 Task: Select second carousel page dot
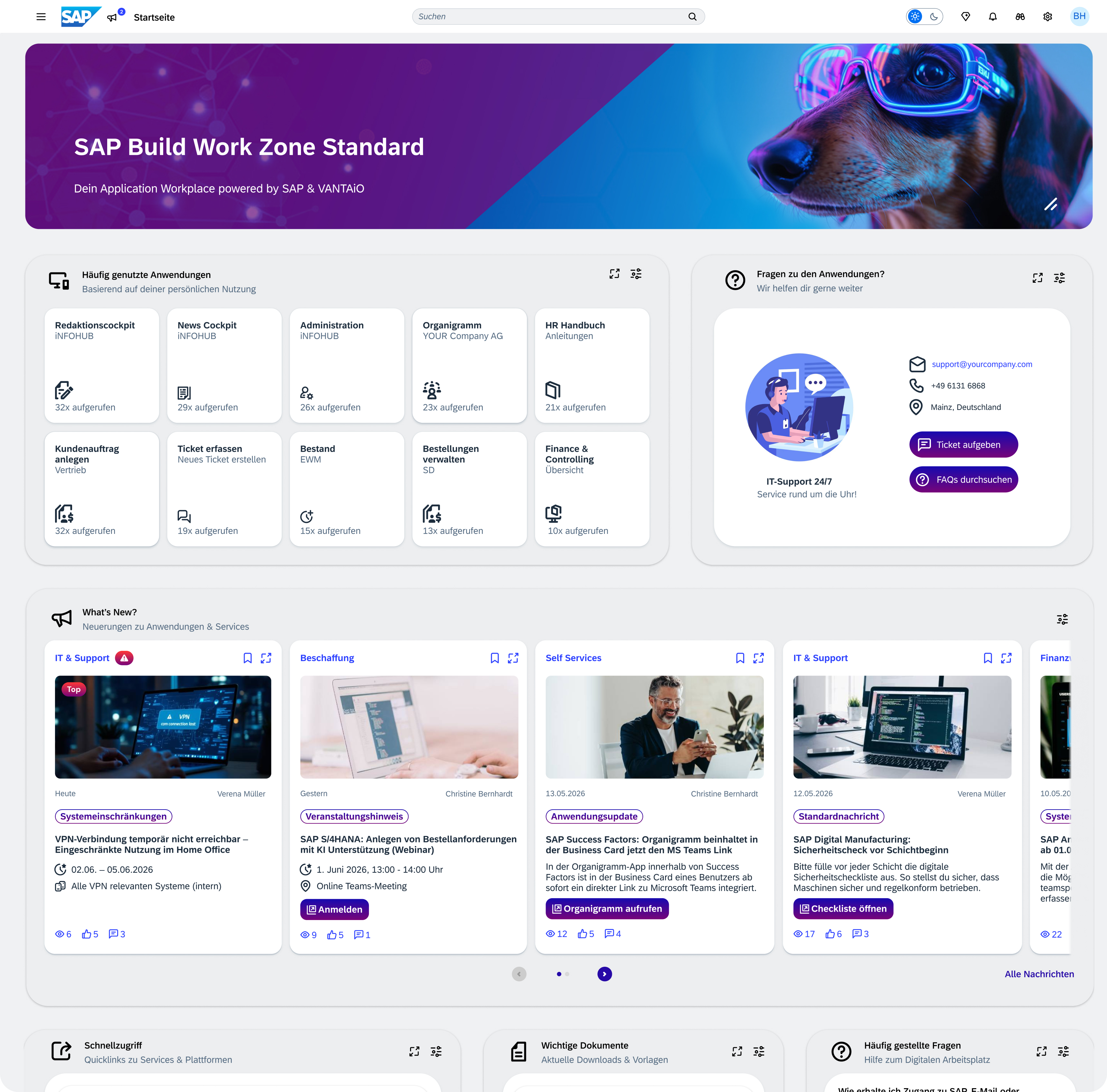(567, 974)
